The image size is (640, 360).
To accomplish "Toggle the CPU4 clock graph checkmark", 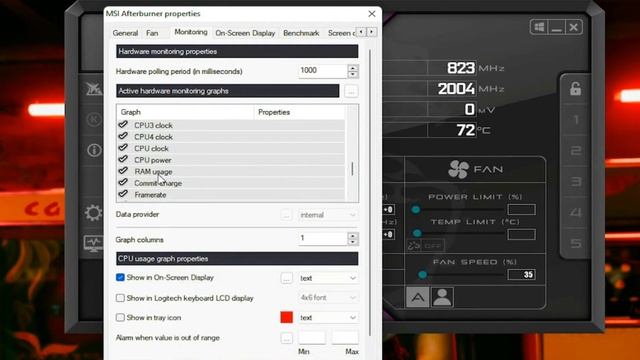I will click(x=123, y=136).
